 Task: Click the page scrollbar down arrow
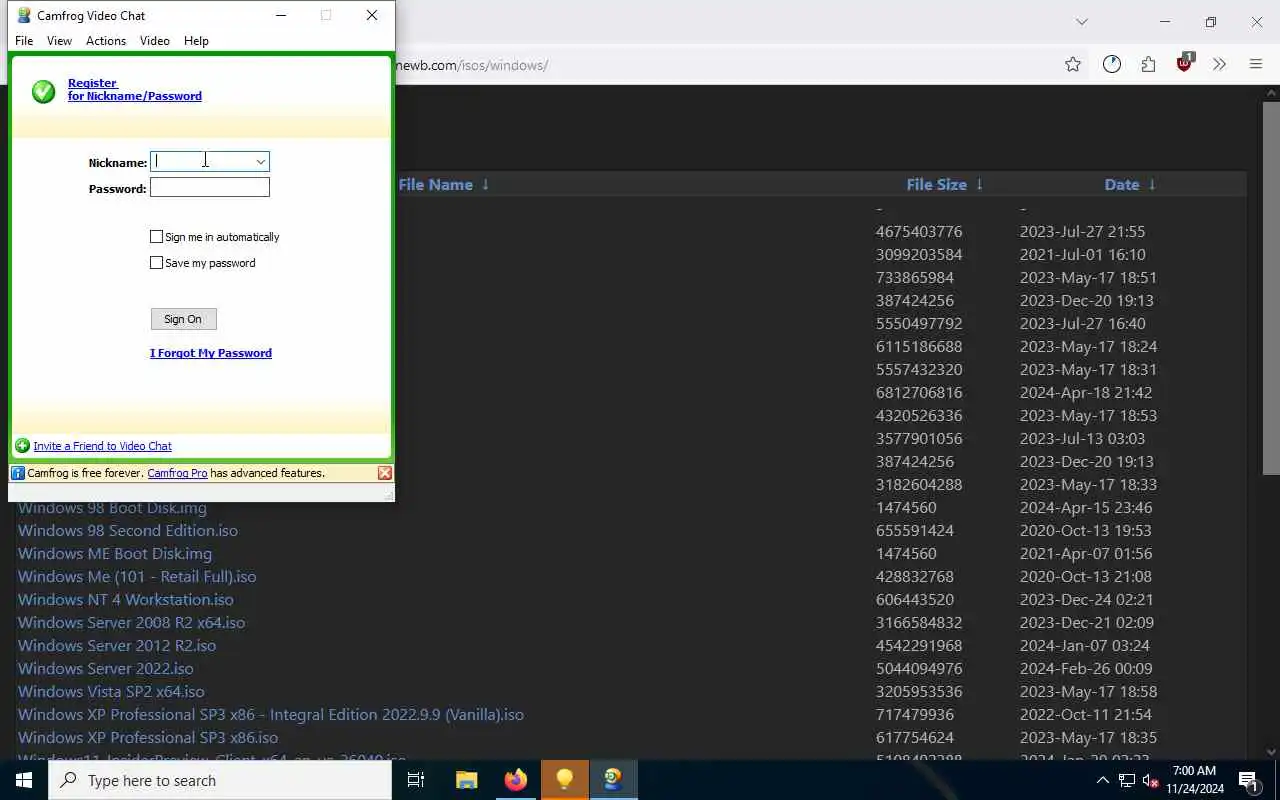pyautogui.click(x=1271, y=751)
